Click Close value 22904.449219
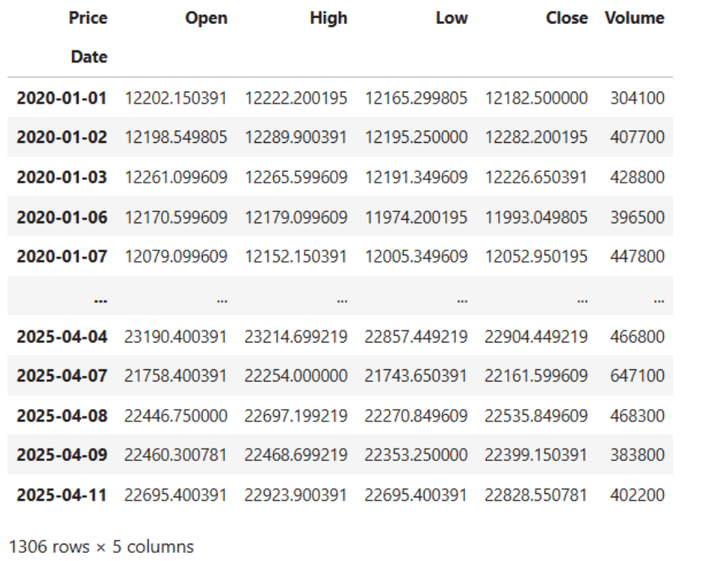720x561 pixels. [536, 336]
